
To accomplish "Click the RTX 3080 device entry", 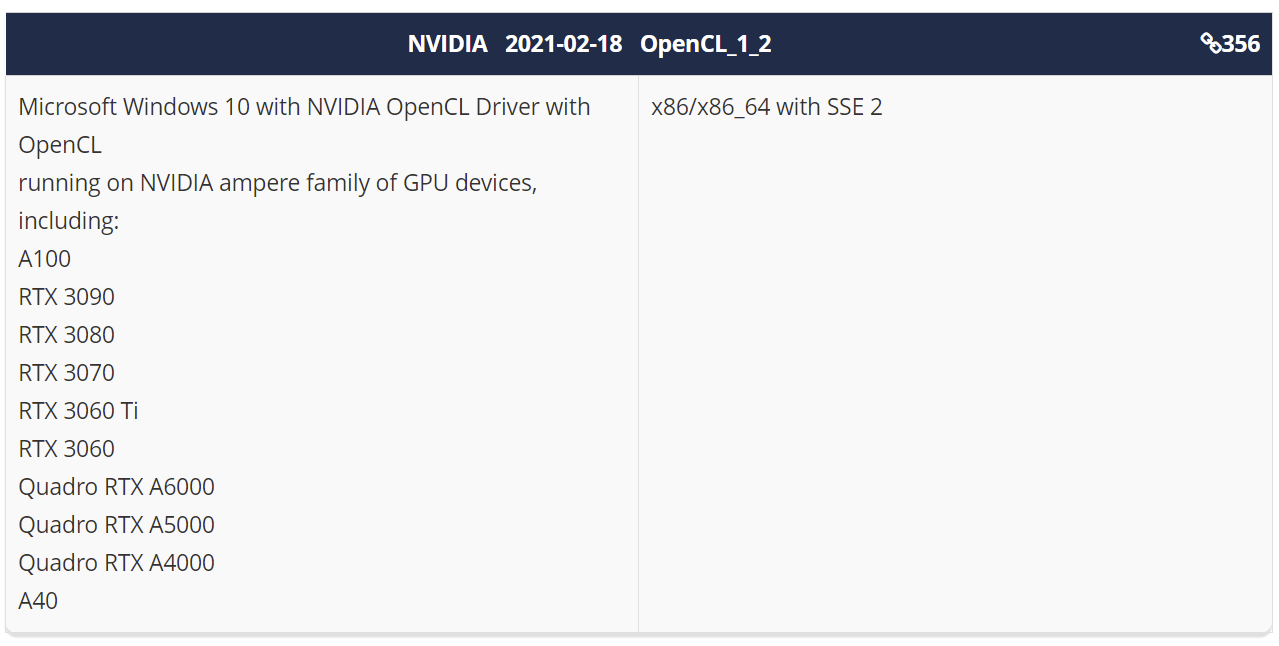I will pos(66,335).
